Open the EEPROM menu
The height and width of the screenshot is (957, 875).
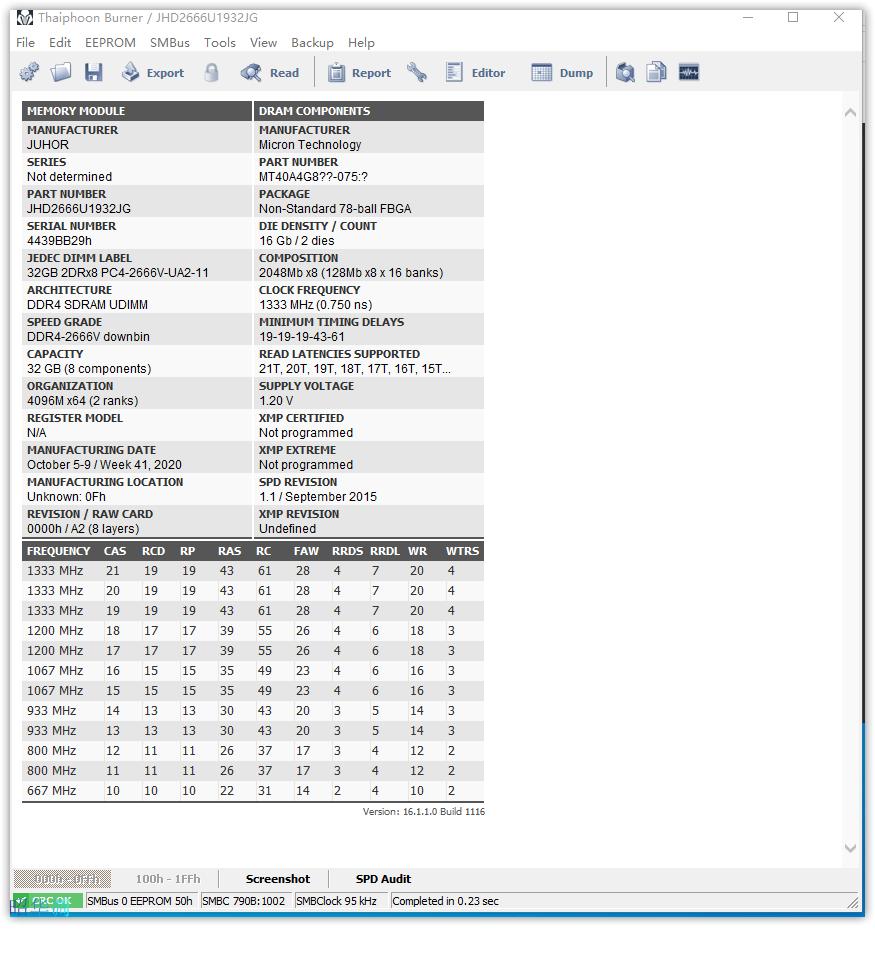pos(110,42)
